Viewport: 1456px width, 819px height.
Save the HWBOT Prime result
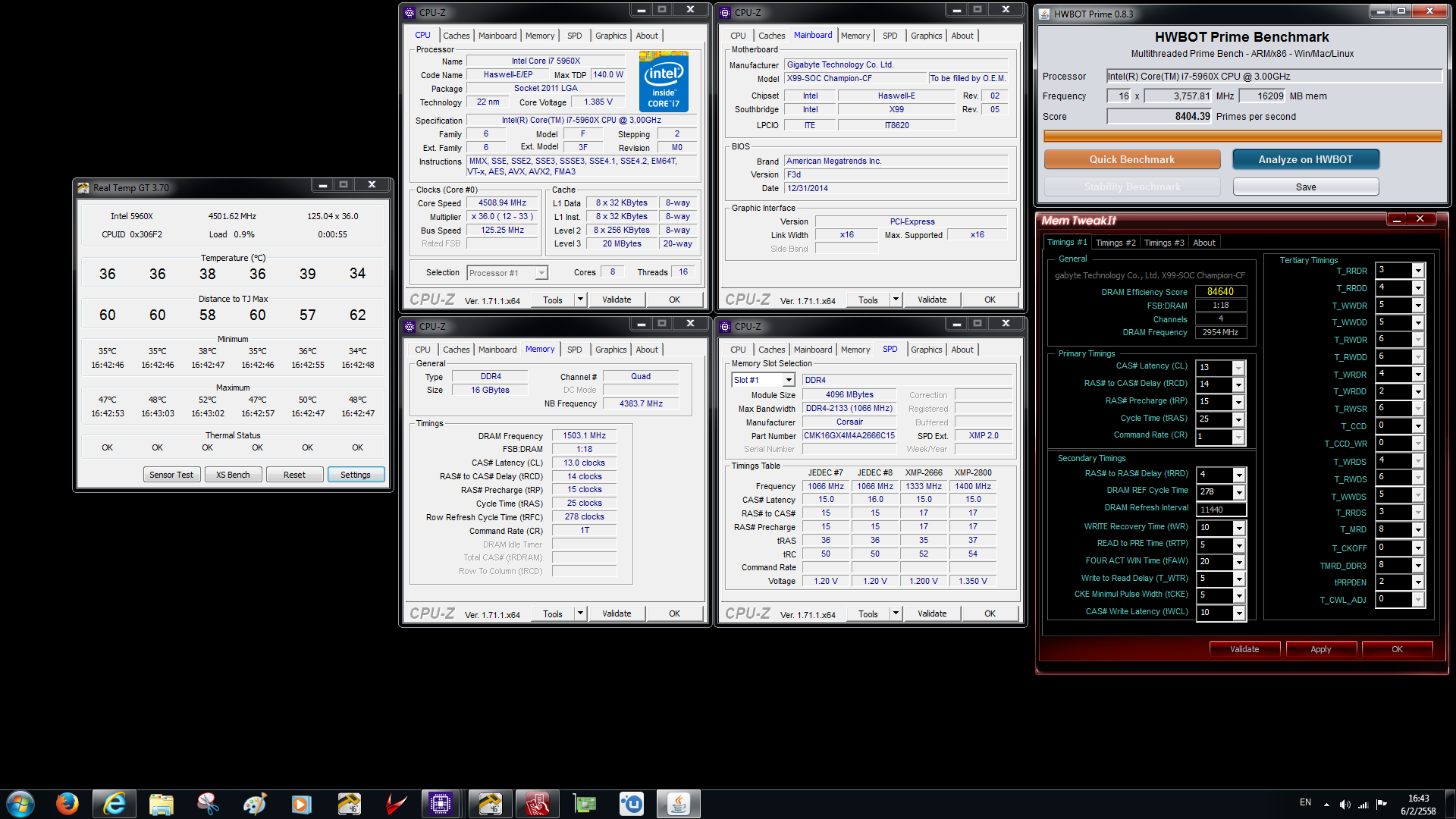[1306, 187]
